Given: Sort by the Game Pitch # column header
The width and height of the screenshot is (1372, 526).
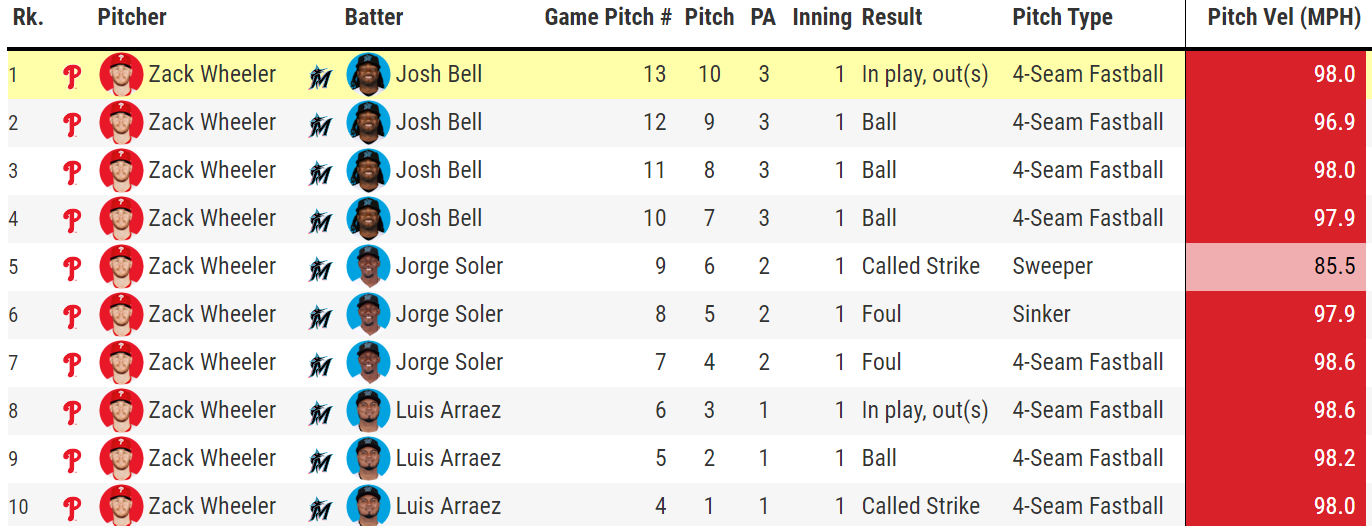Looking at the screenshot, I should (x=607, y=18).
